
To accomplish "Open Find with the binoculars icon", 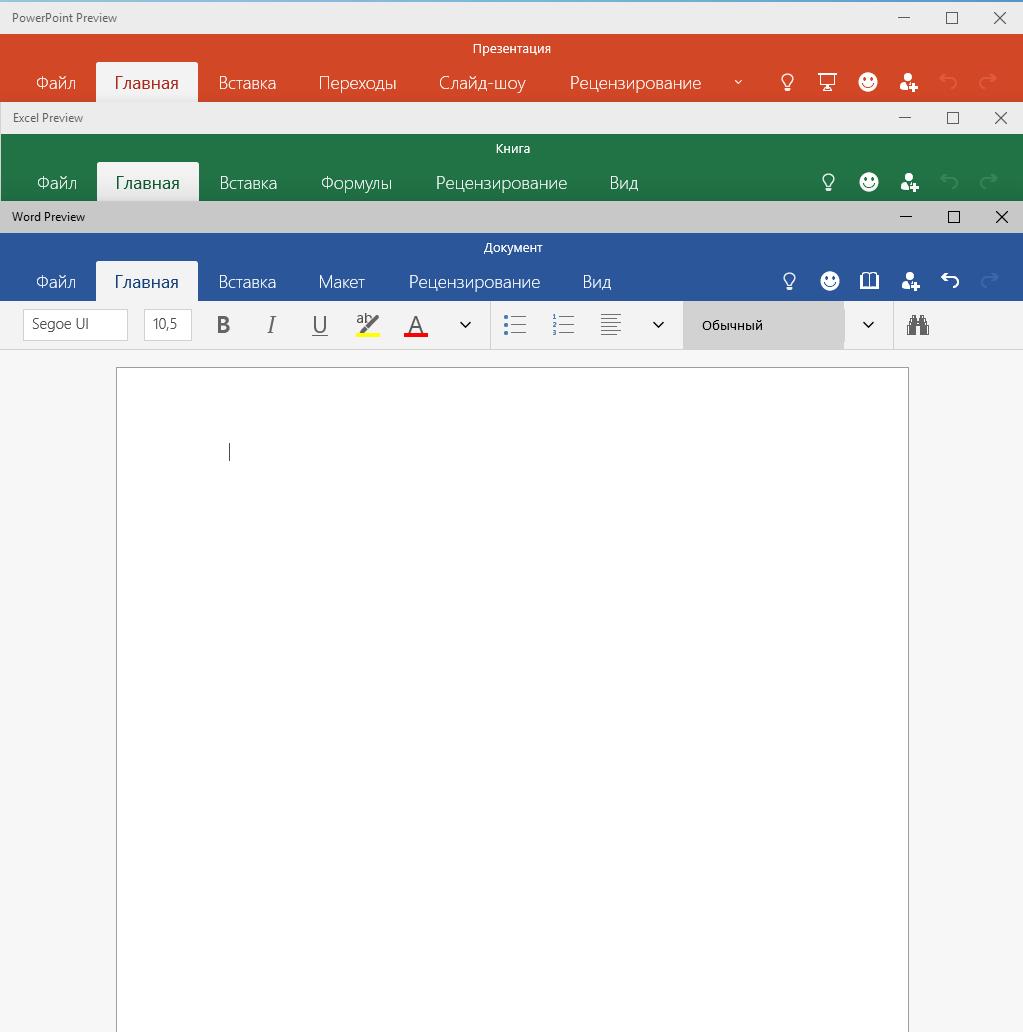I will [x=918, y=325].
